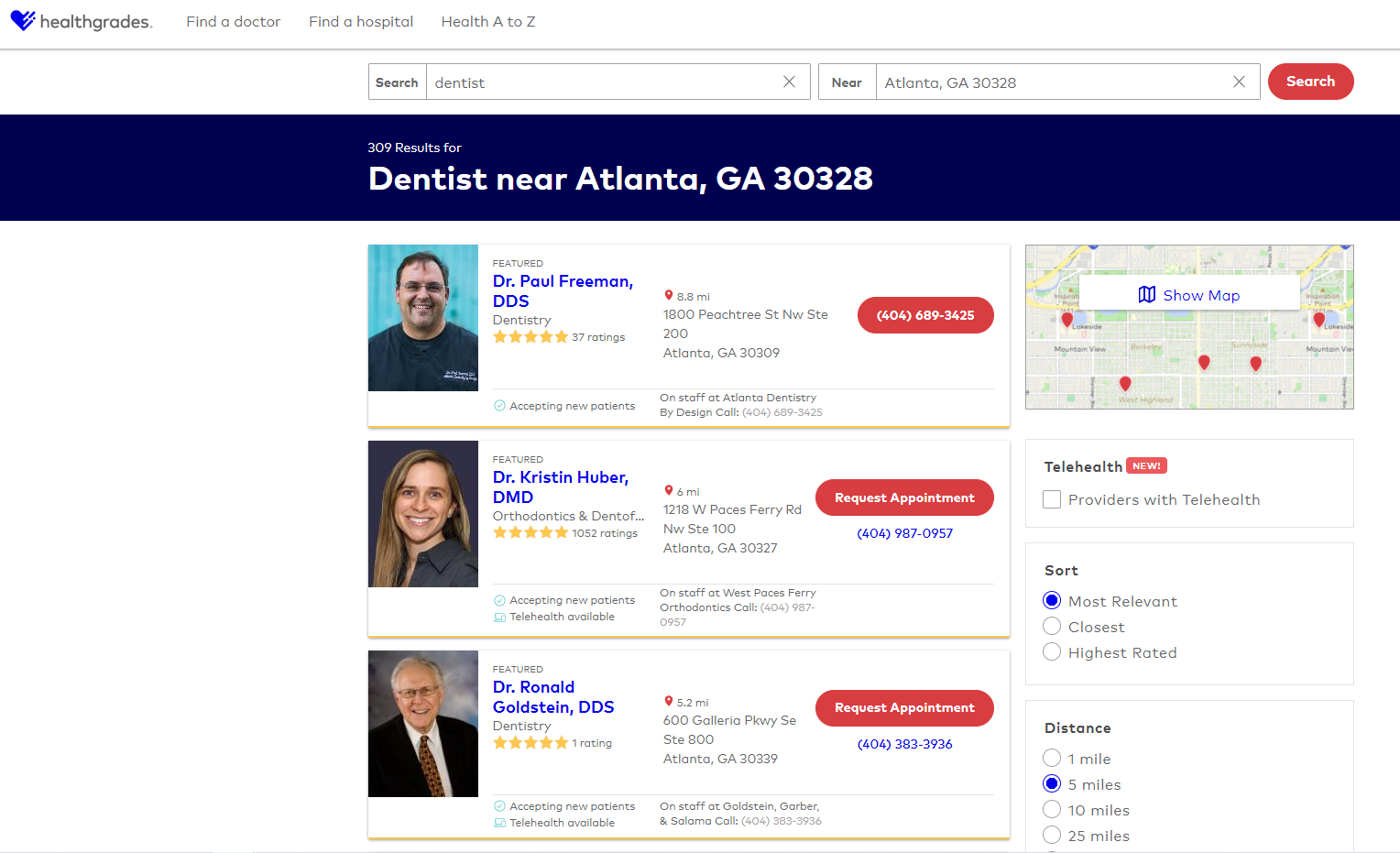The height and width of the screenshot is (853, 1400).
Task: Select the 5 miles distance option
Action: 1052,783
